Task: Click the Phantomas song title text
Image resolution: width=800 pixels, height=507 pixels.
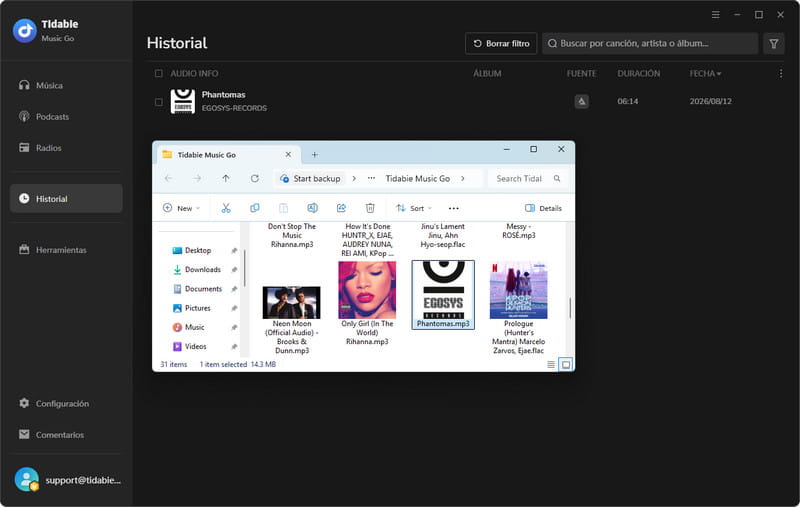Action: tap(223, 94)
